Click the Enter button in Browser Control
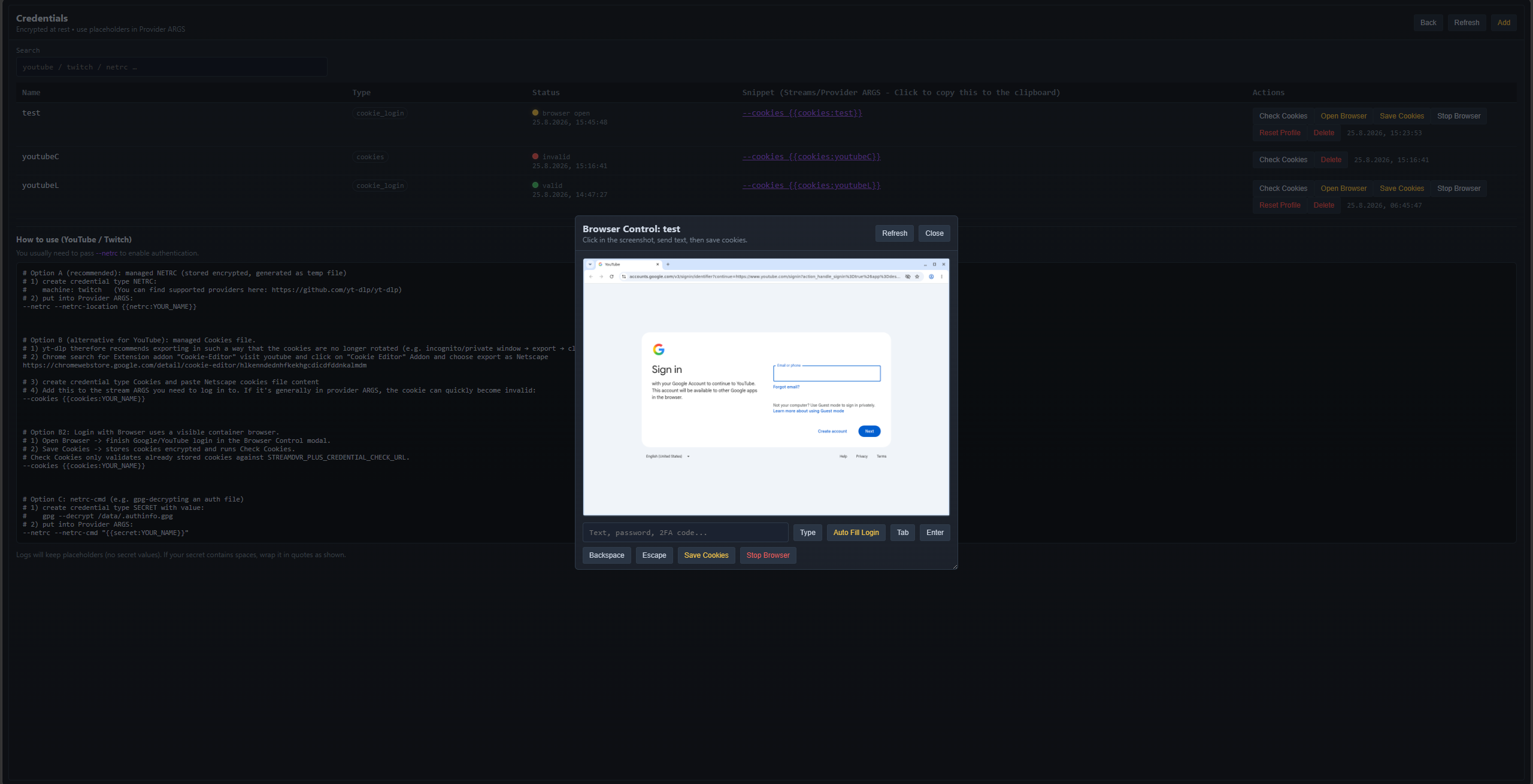Image resolution: width=1533 pixels, height=784 pixels. 935,533
